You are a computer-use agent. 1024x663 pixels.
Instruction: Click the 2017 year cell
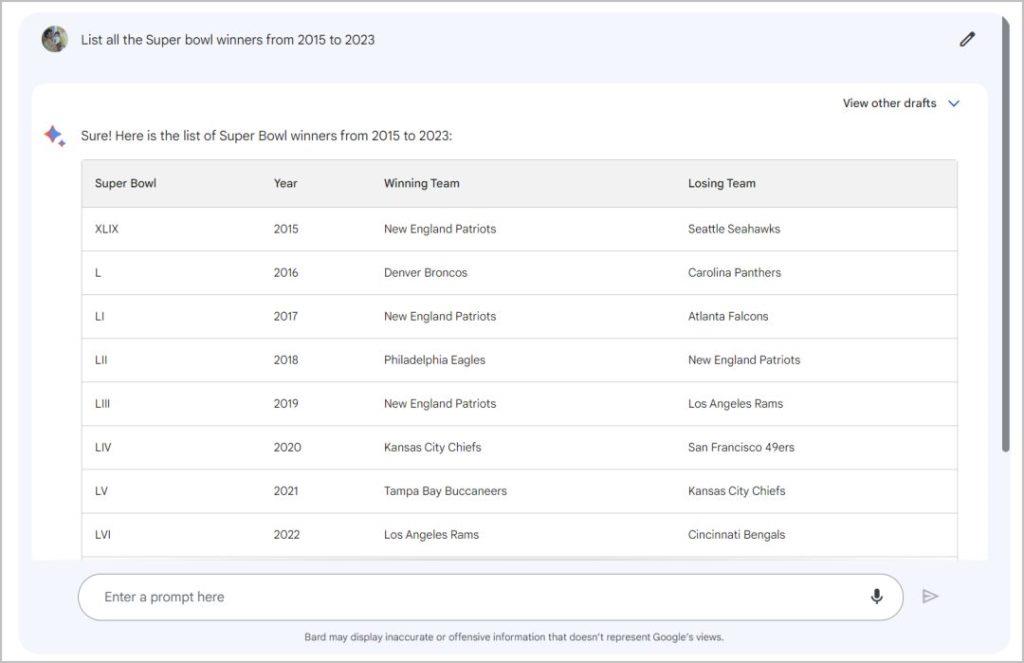pos(286,317)
